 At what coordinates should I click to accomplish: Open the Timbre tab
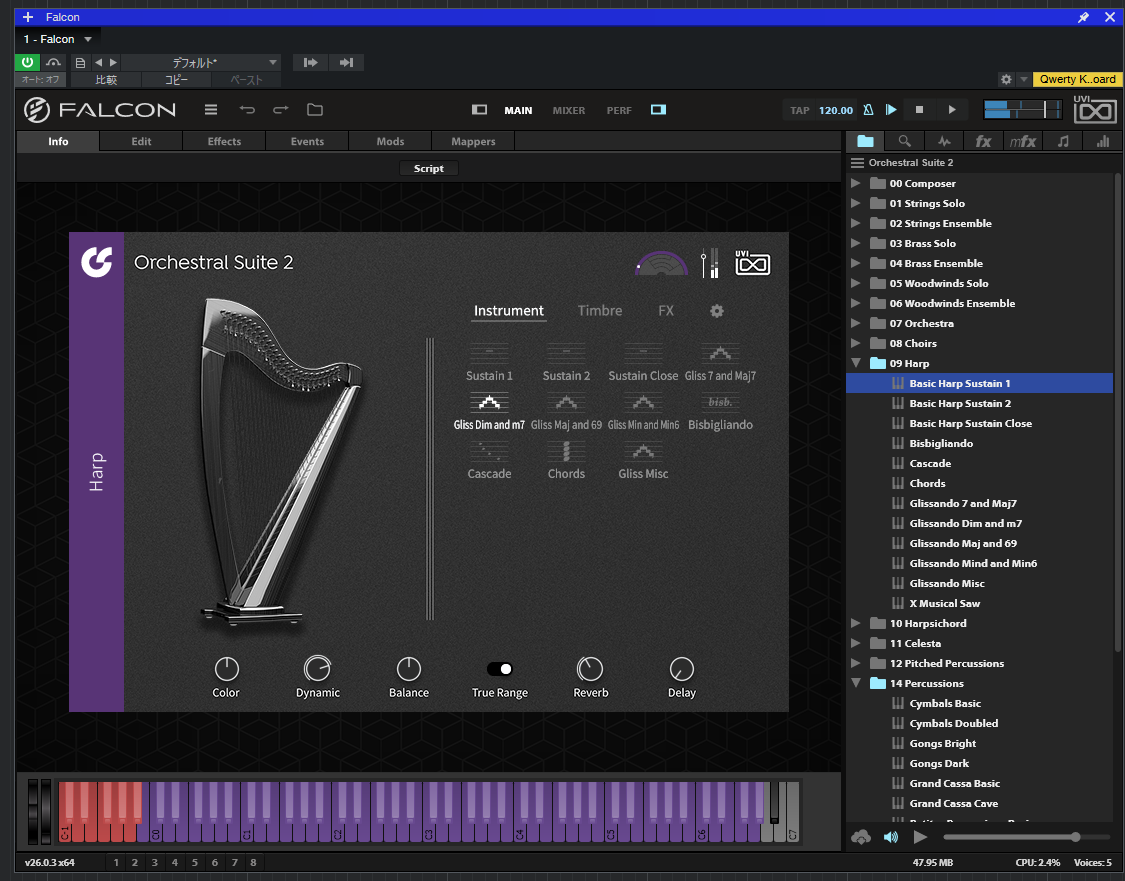pos(600,311)
